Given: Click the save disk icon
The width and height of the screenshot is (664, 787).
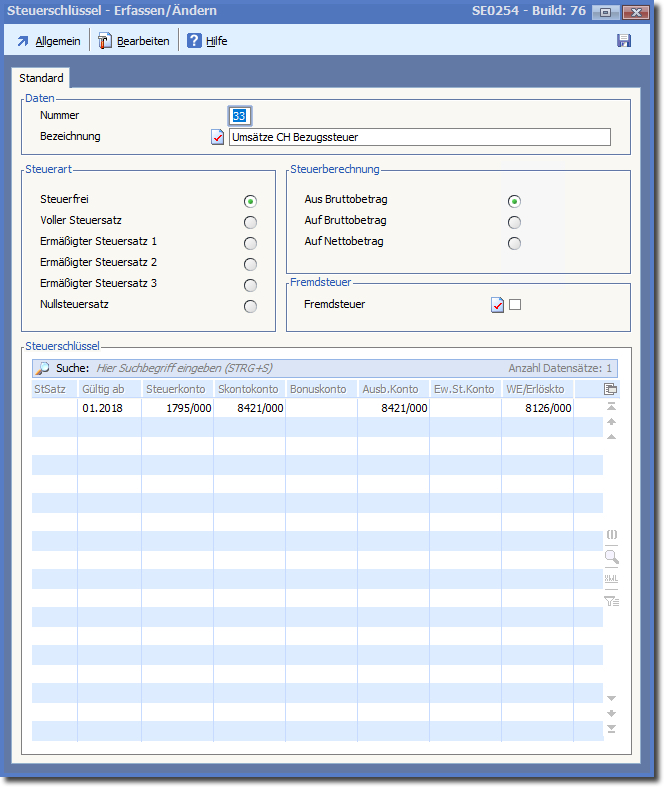Looking at the screenshot, I should click(624, 41).
